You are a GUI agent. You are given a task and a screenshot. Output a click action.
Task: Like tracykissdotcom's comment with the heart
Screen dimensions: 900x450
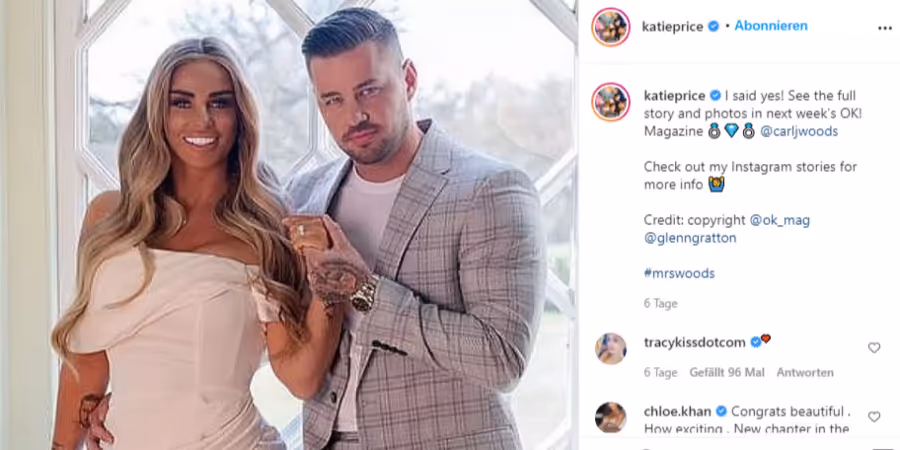874,347
